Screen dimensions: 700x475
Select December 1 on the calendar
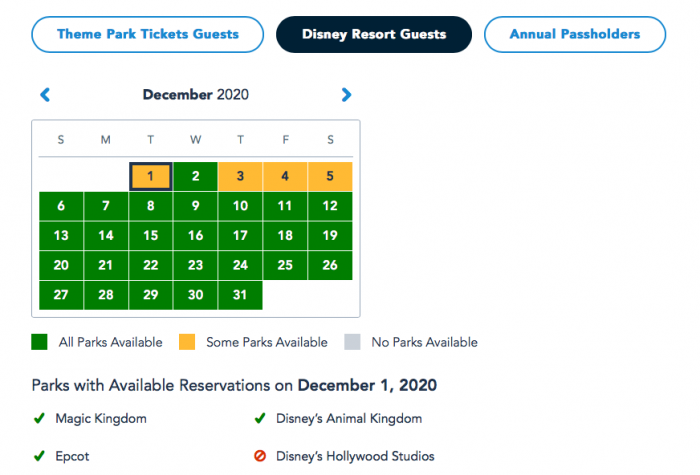[150, 176]
